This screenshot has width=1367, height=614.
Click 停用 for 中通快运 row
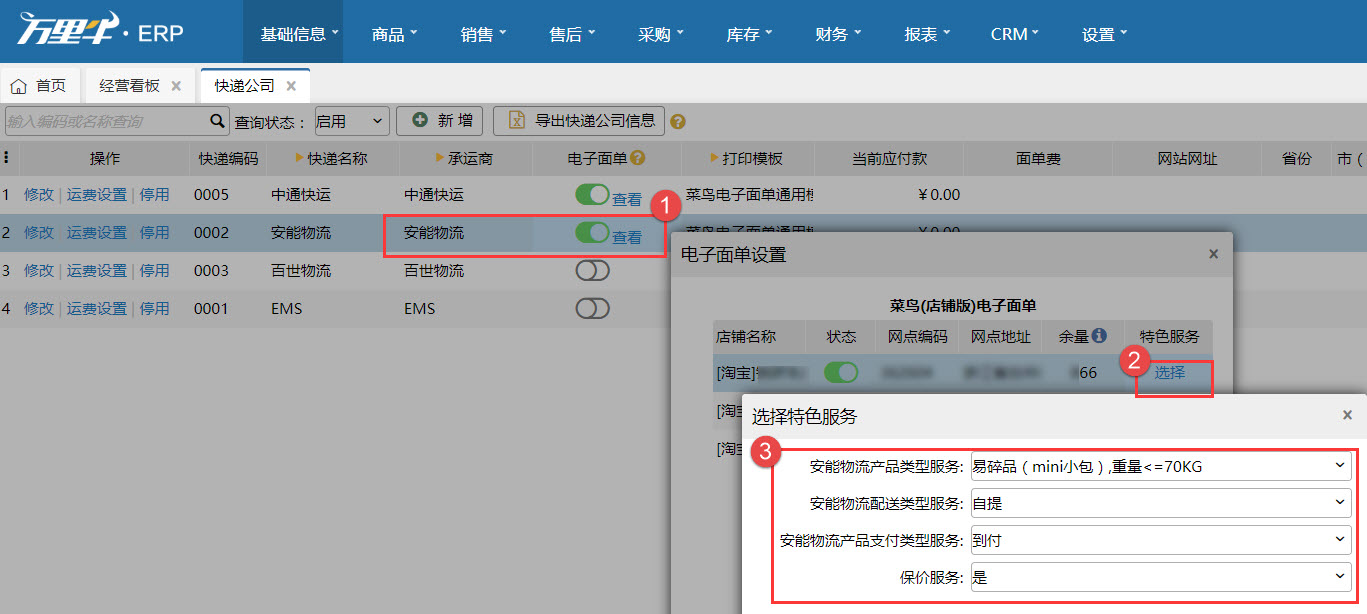point(154,195)
